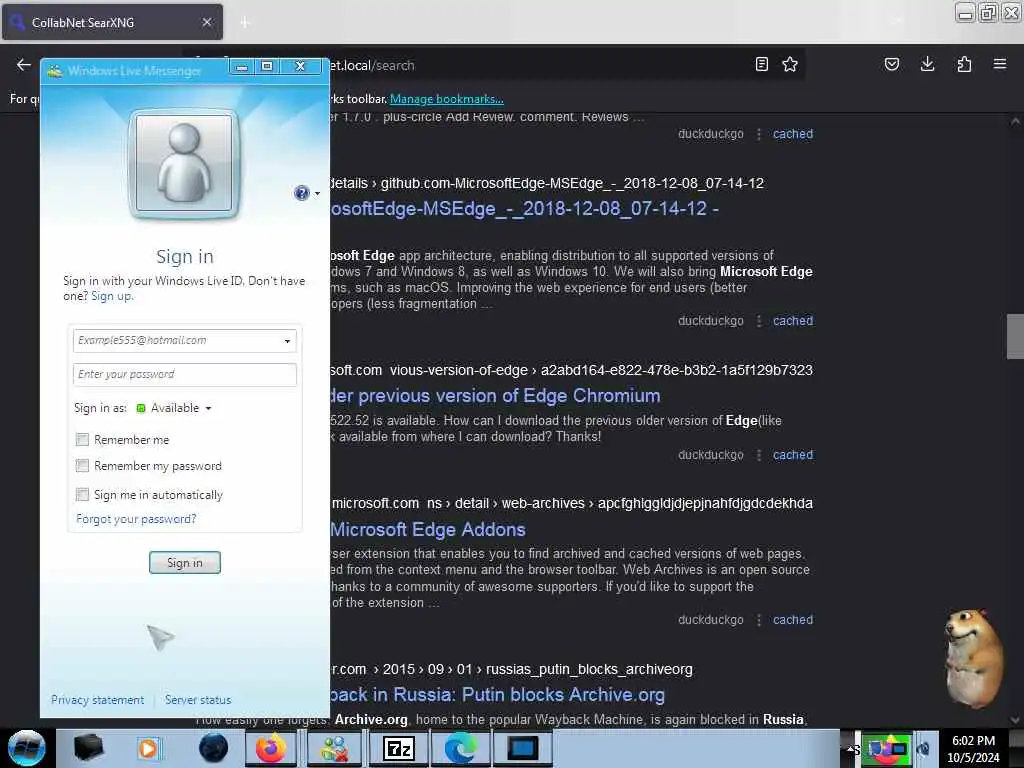Bookmark this page with the star

(790, 64)
